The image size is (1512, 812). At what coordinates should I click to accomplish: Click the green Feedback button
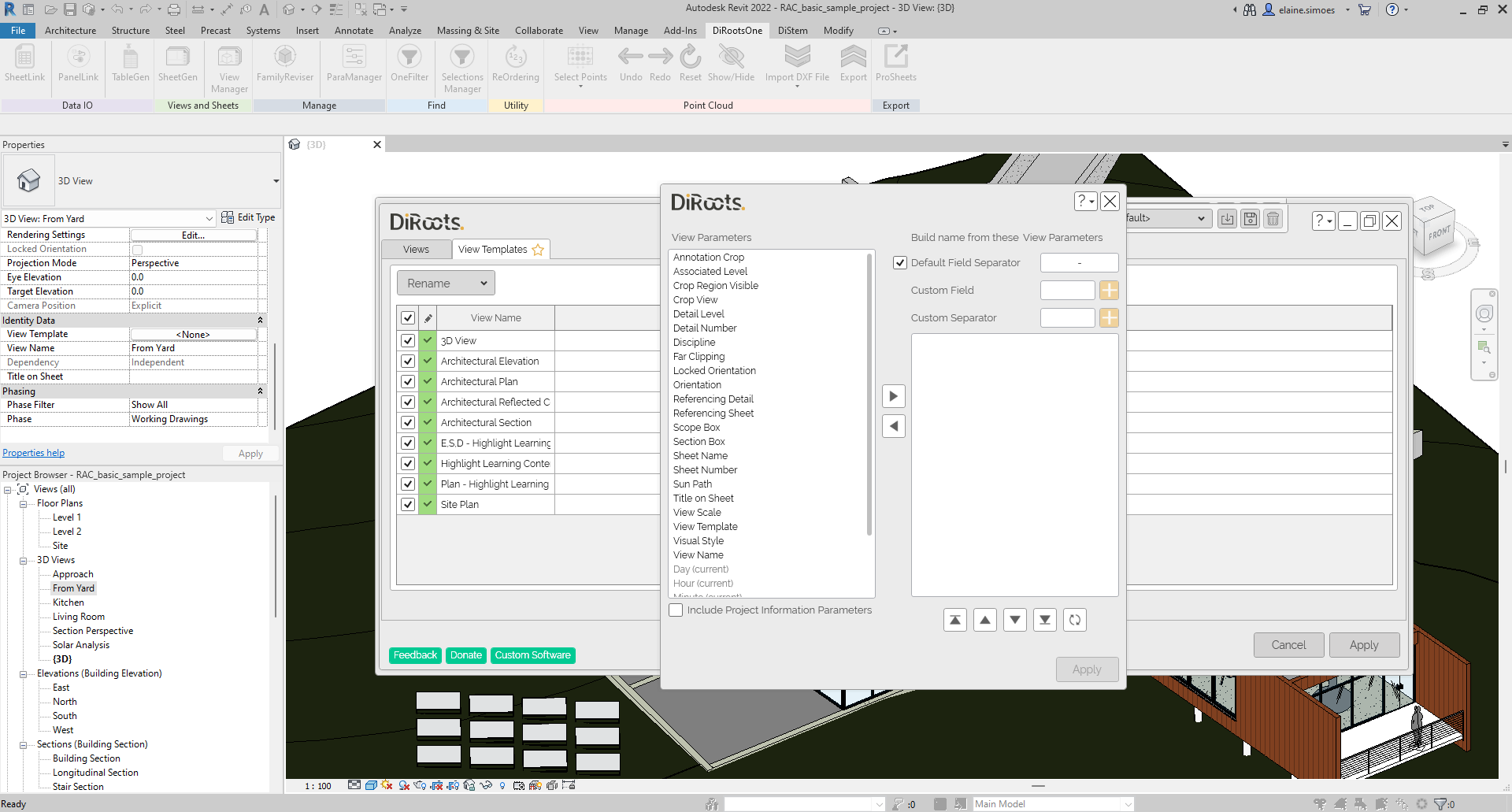[415, 655]
